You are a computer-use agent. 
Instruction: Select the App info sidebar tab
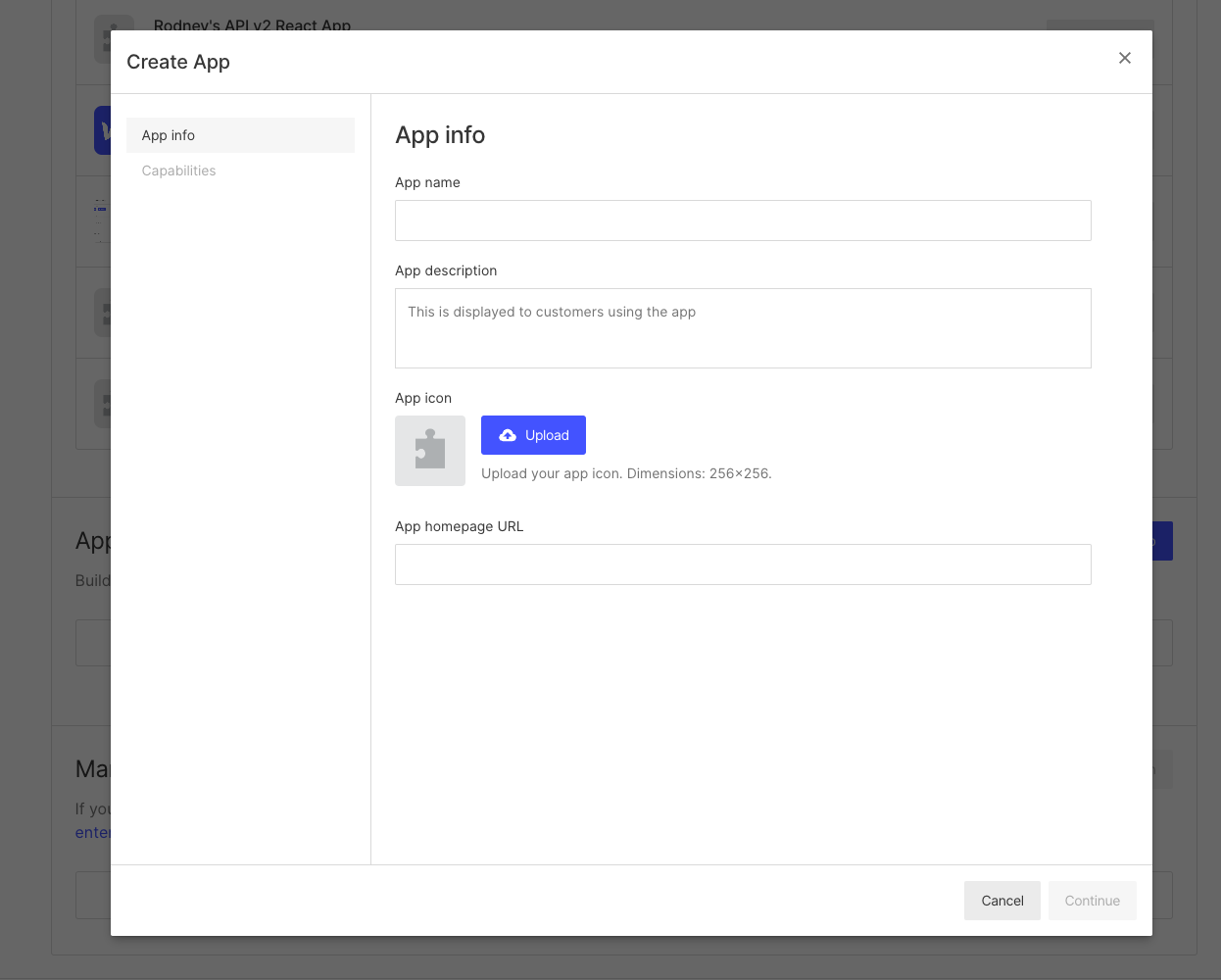pyautogui.click(x=240, y=135)
